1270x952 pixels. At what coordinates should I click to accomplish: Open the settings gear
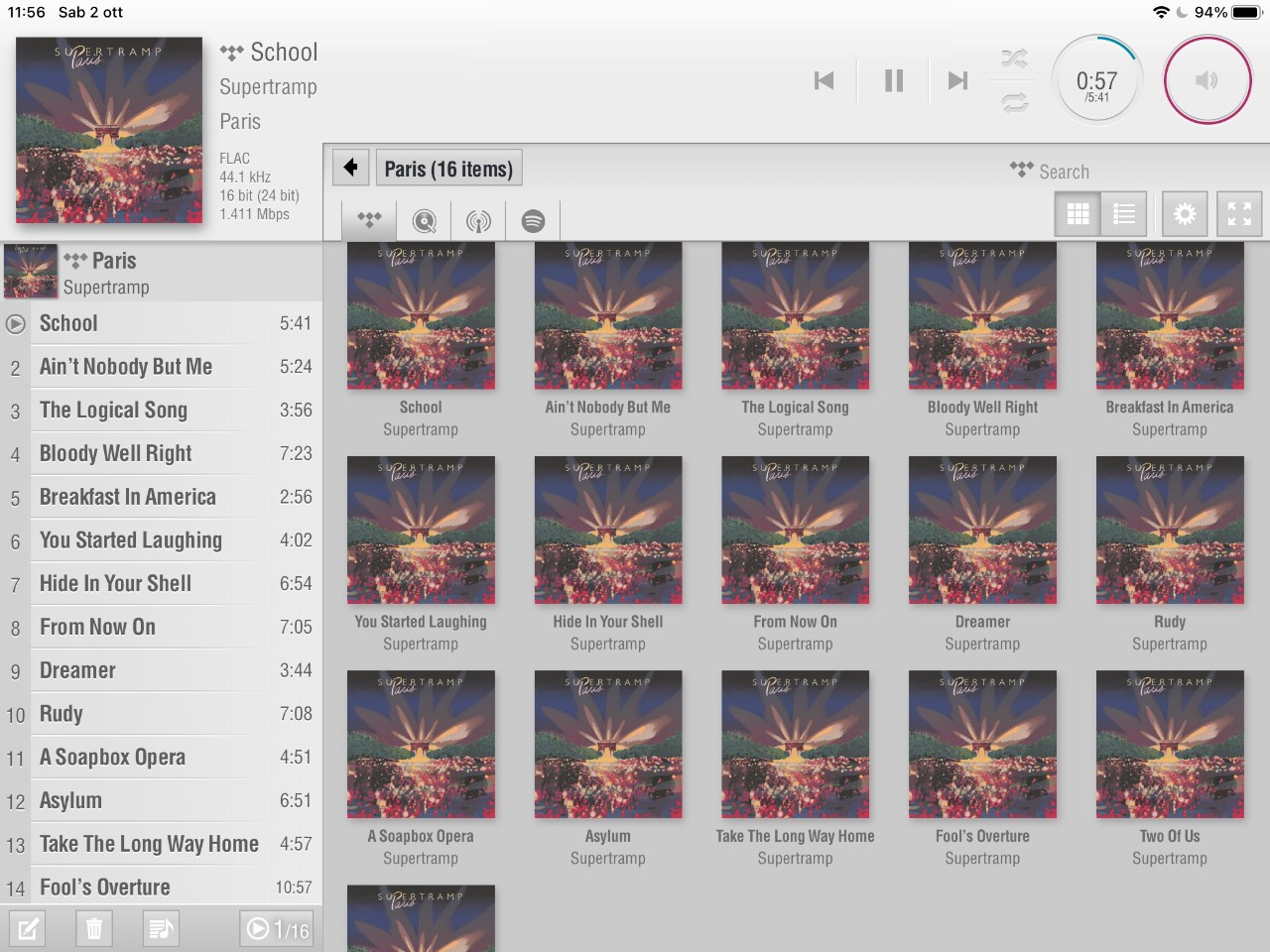point(1185,213)
